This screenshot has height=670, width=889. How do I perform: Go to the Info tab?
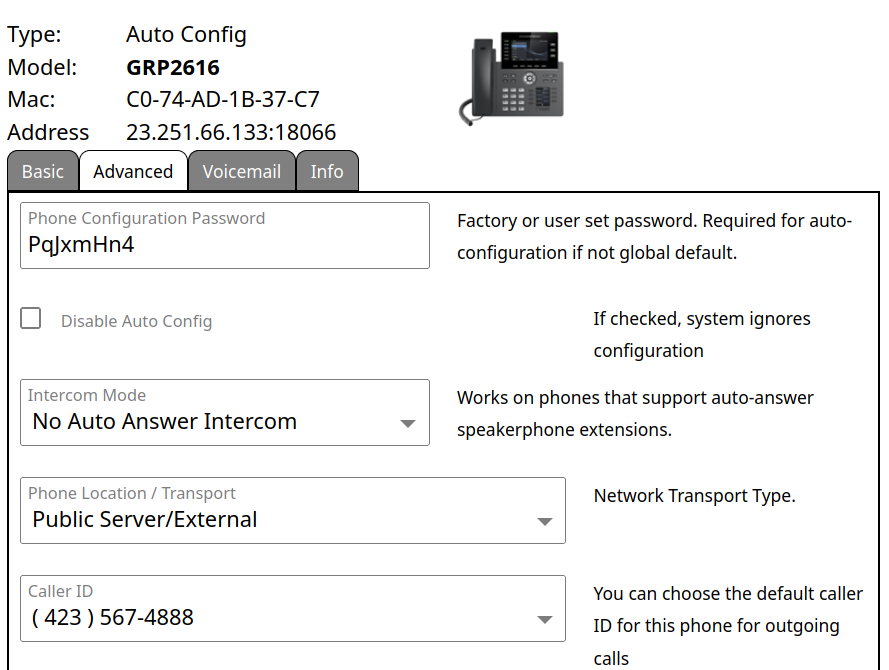tap(327, 172)
